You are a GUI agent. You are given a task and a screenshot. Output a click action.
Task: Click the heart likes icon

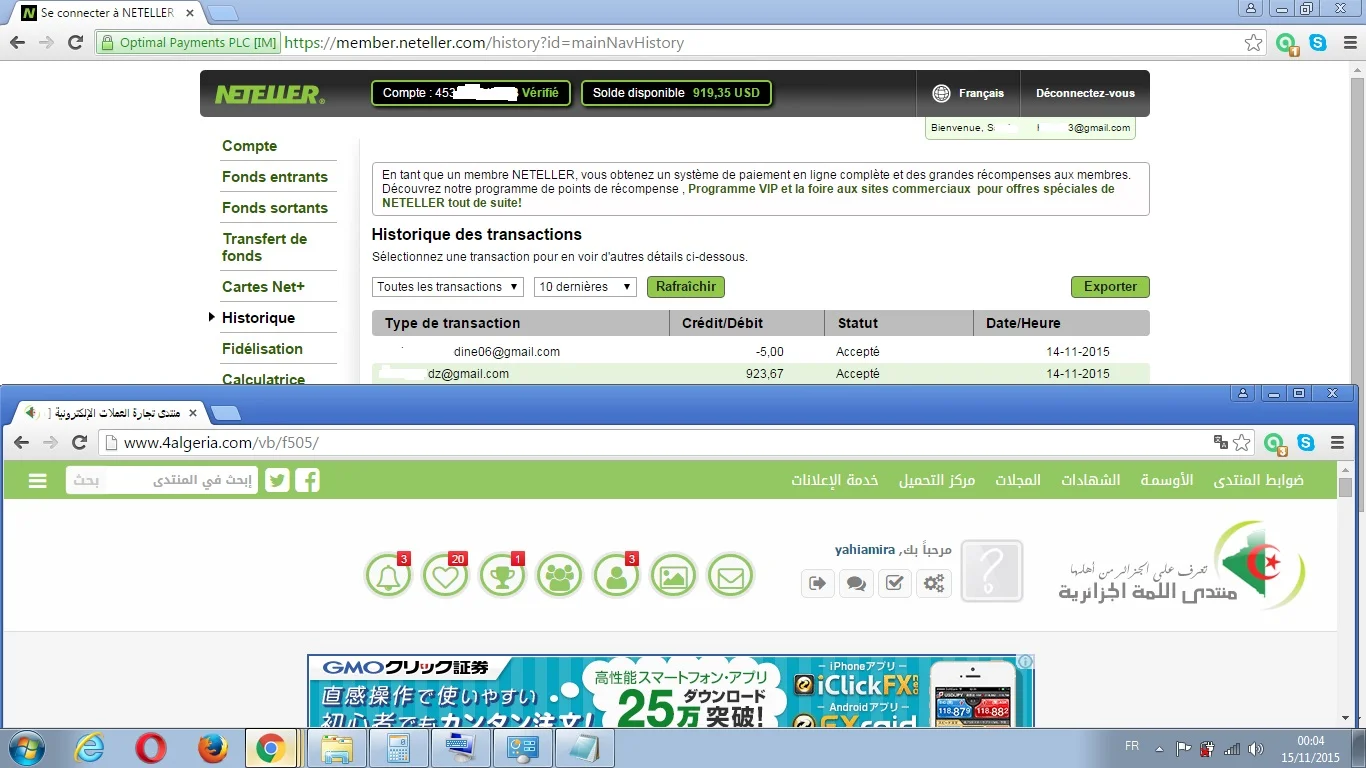coord(445,577)
